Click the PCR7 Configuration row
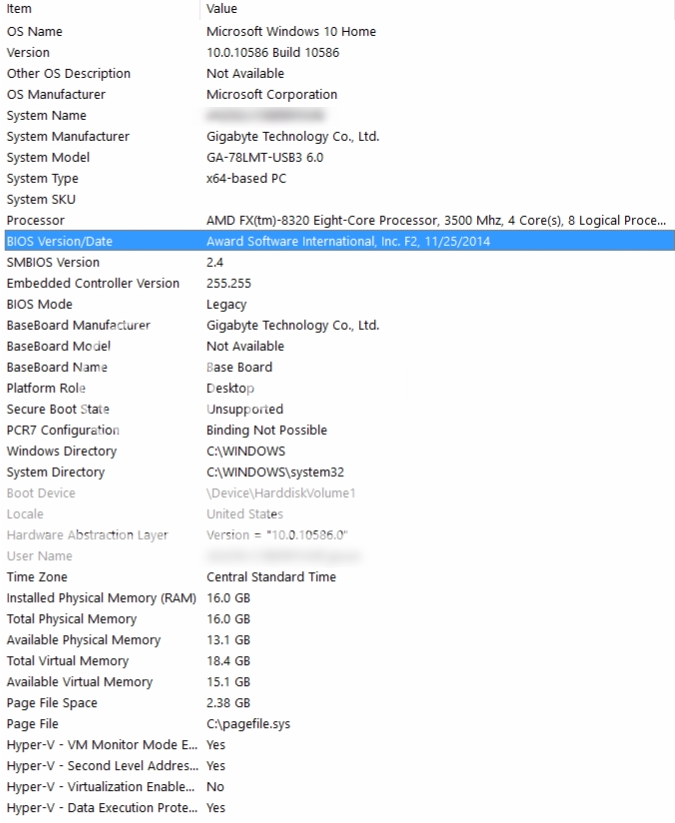 63,430
